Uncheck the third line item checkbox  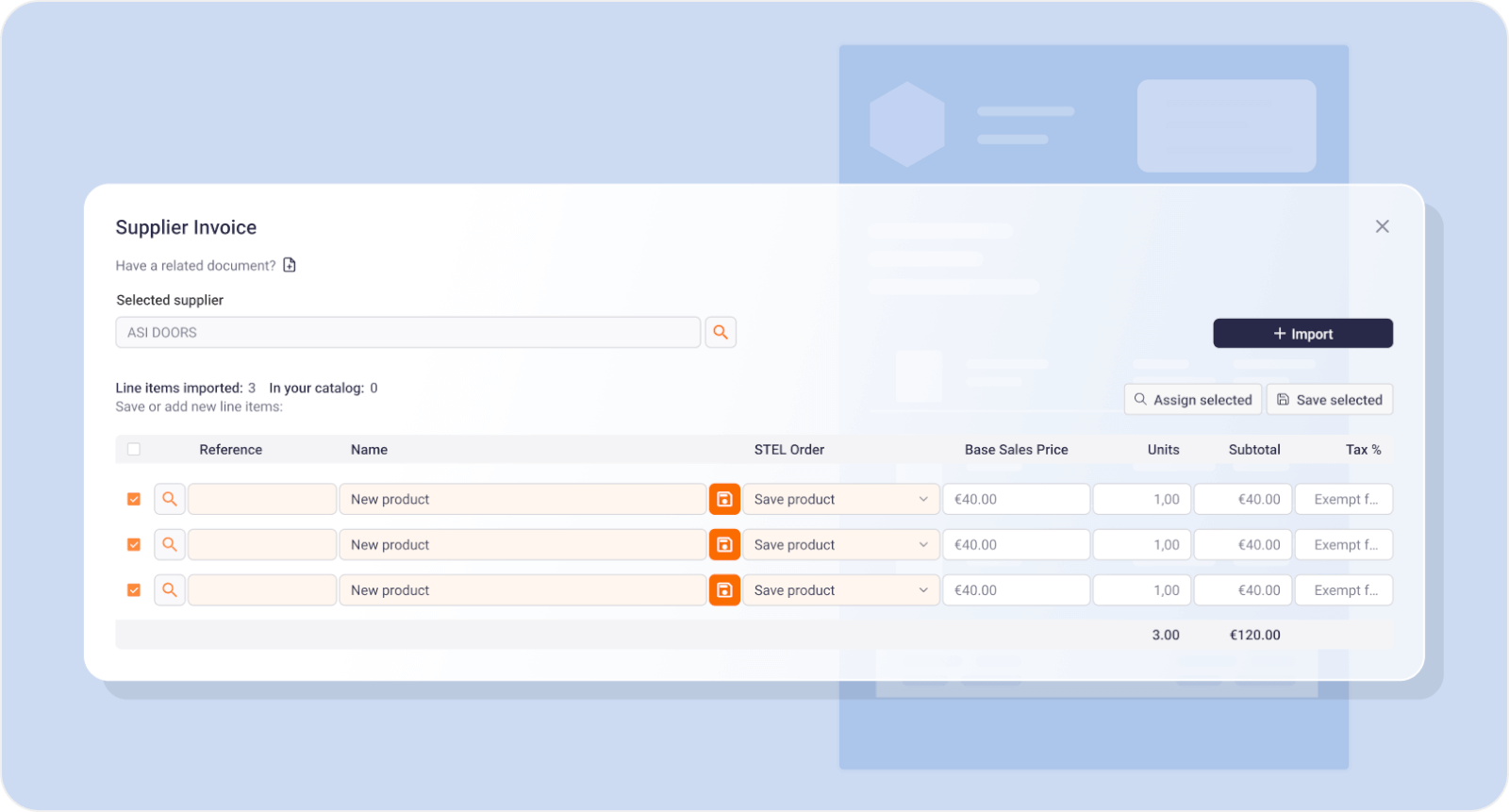134,589
